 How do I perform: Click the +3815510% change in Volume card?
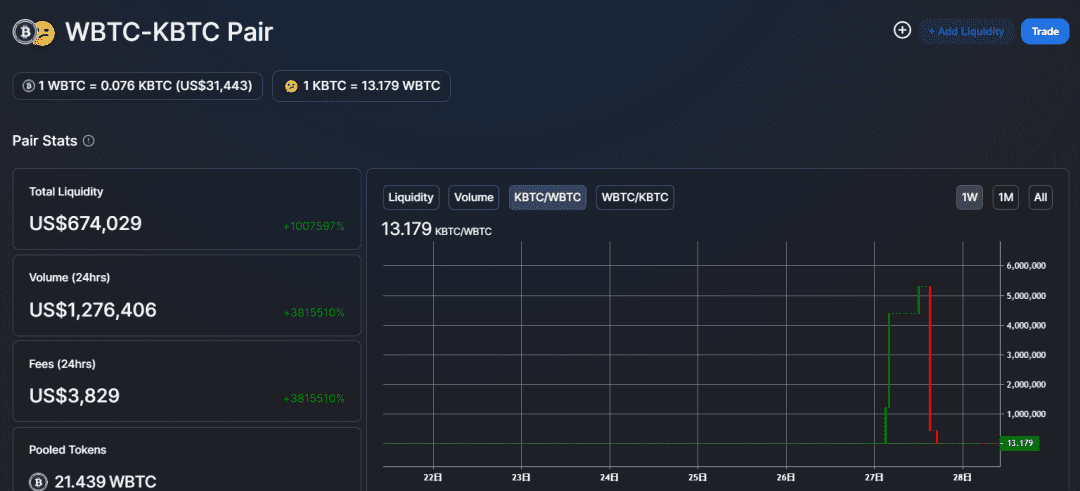(x=313, y=313)
